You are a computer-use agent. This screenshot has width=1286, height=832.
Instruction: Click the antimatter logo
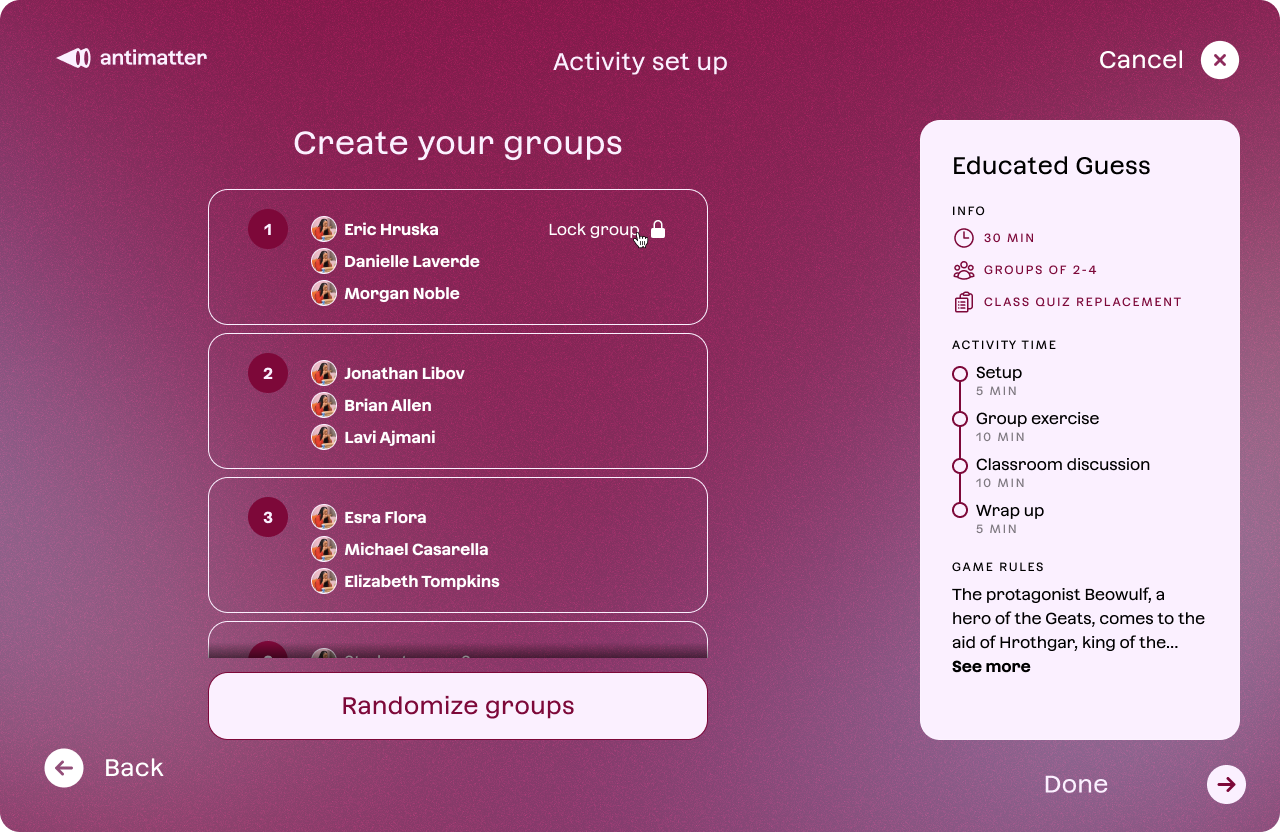pyautogui.click(x=132, y=58)
